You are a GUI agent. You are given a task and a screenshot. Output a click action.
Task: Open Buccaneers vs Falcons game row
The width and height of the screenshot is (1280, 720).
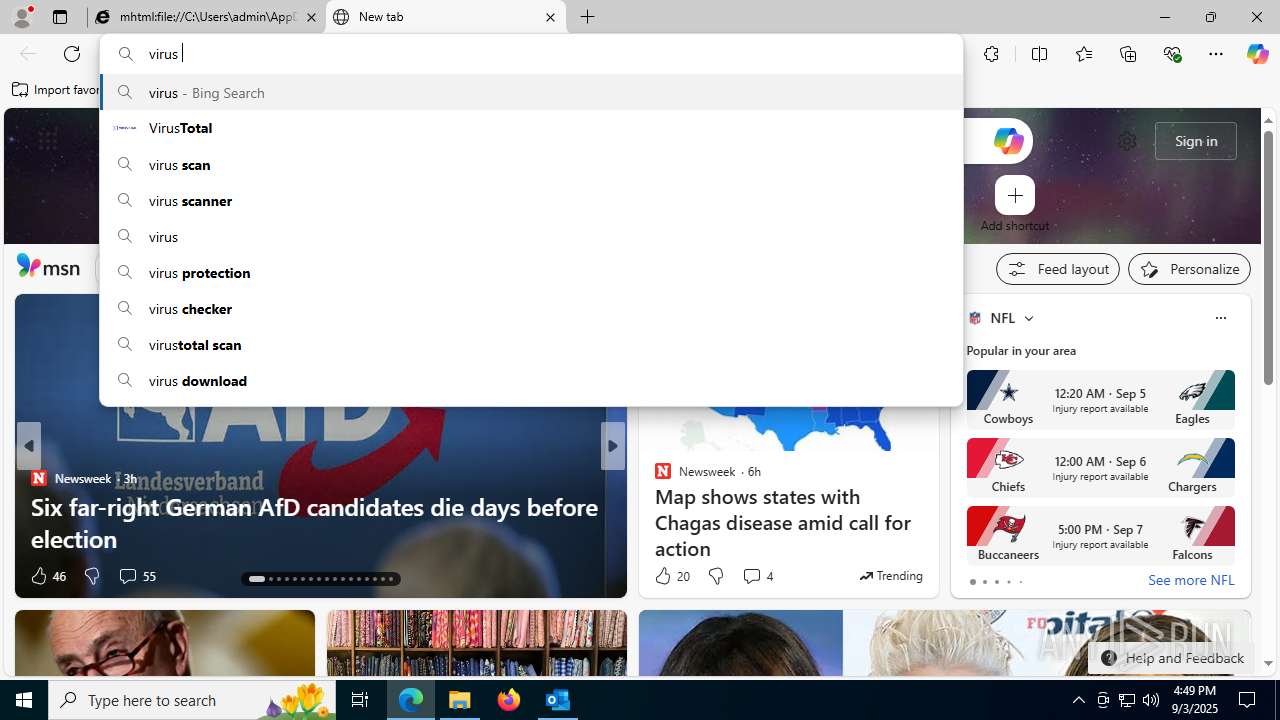tap(1100, 535)
